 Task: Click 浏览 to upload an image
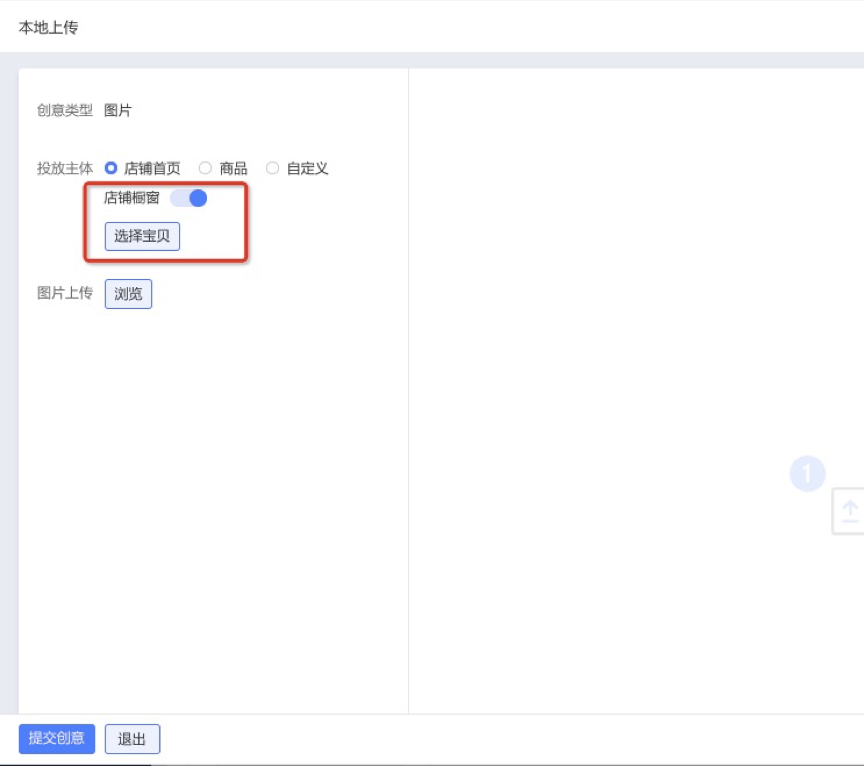(128, 294)
